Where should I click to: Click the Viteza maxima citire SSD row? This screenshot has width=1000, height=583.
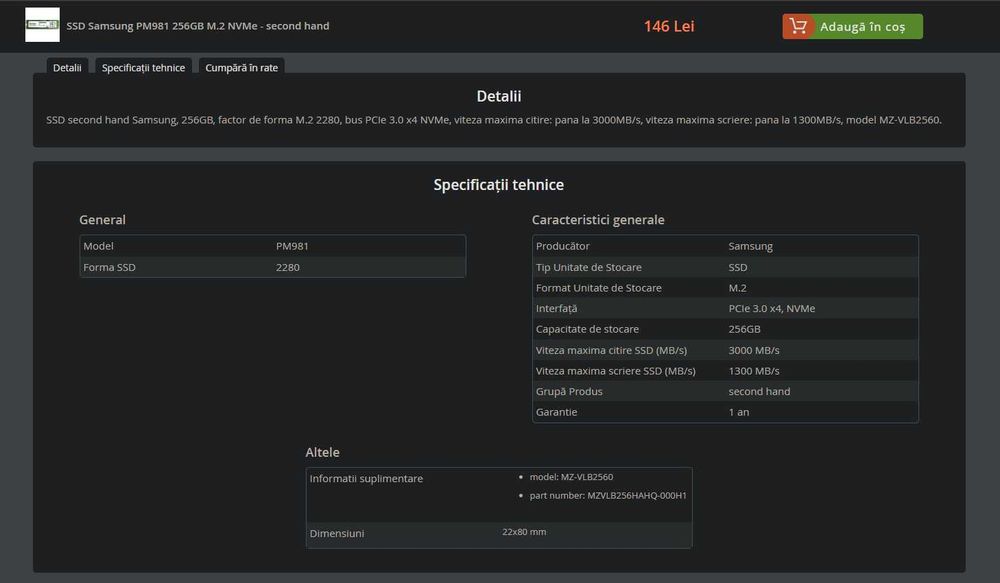click(725, 350)
